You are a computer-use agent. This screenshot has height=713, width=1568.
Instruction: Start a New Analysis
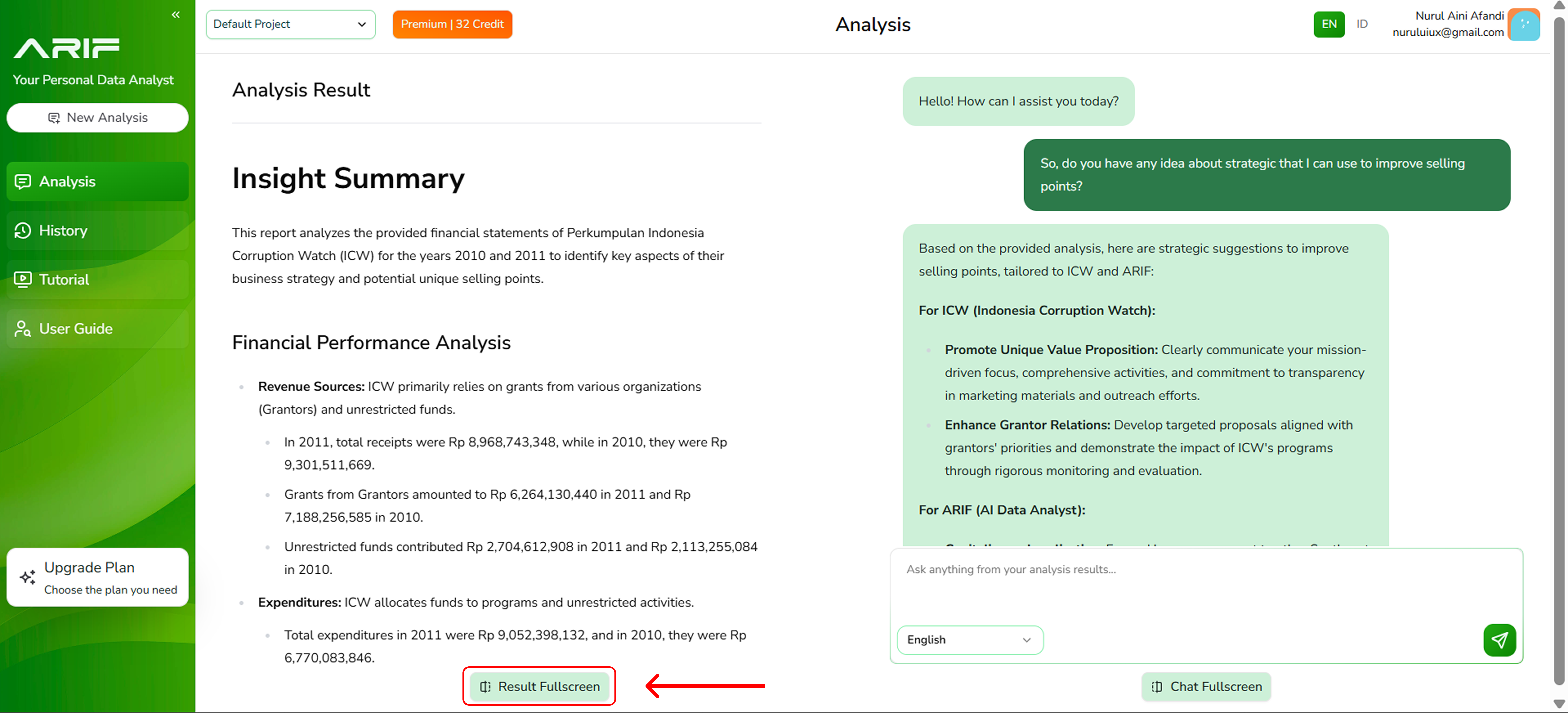(x=97, y=118)
